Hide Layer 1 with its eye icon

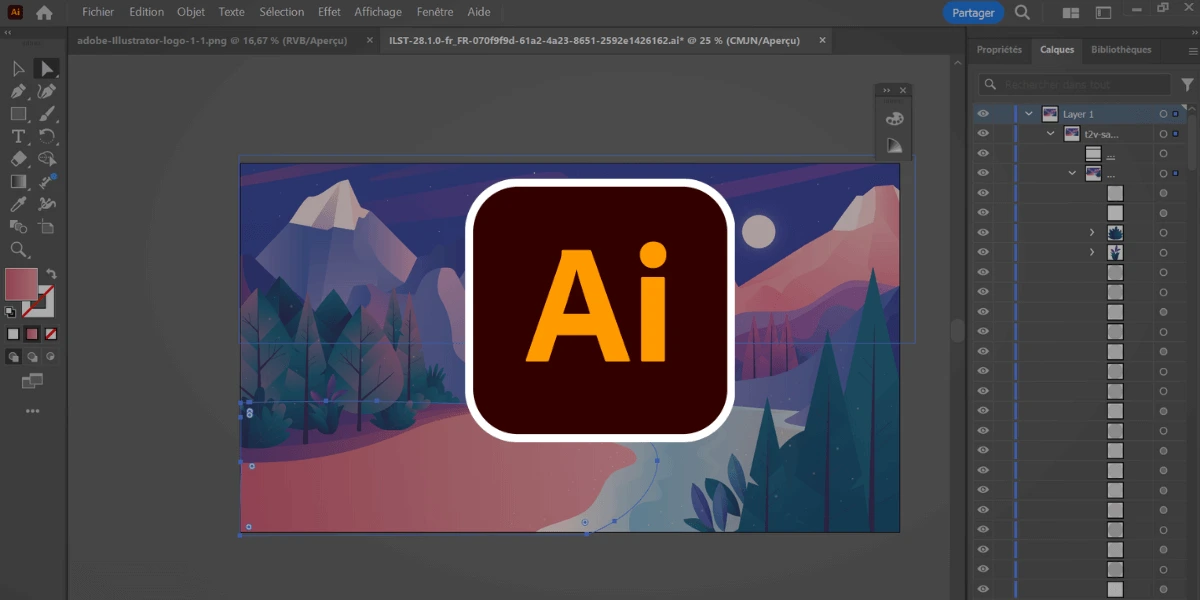983,114
